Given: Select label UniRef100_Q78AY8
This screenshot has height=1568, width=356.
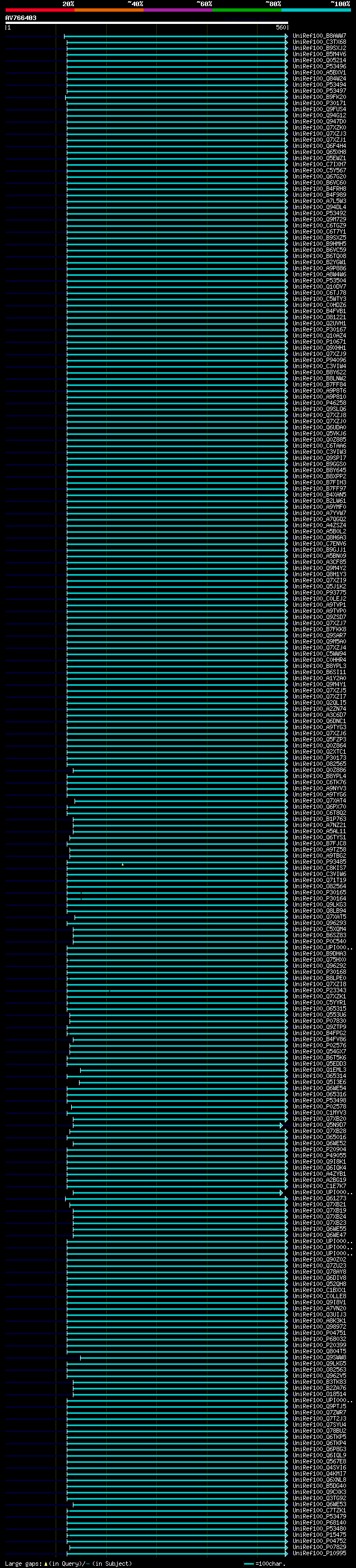Looking at the screenshot, I should 319,1272.
